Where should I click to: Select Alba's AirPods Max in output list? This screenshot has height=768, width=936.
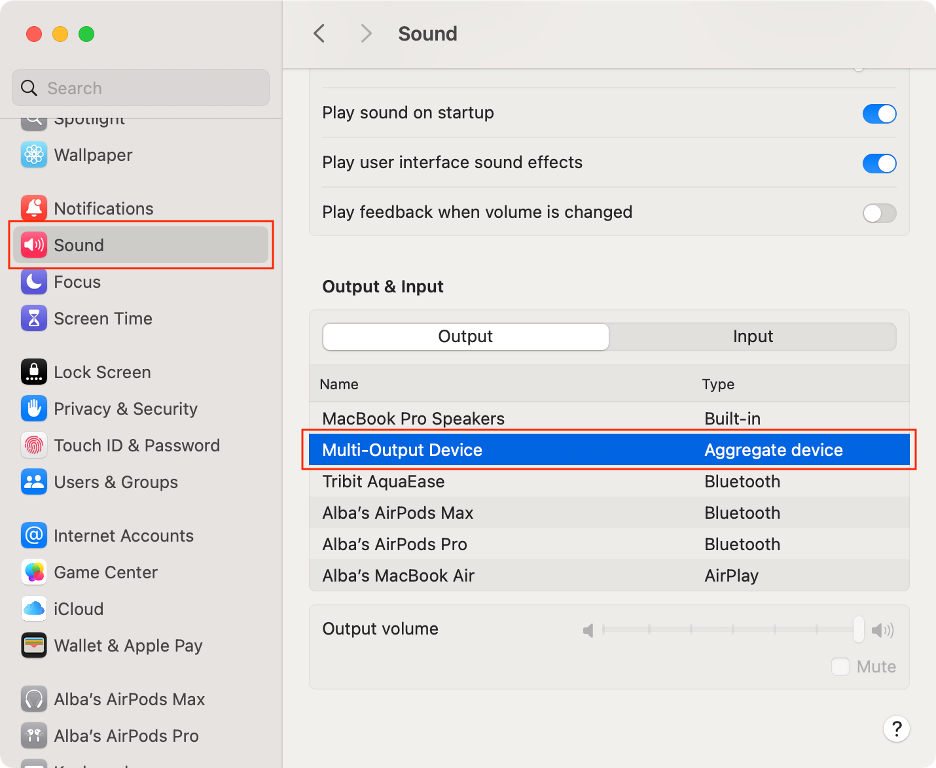609,513
